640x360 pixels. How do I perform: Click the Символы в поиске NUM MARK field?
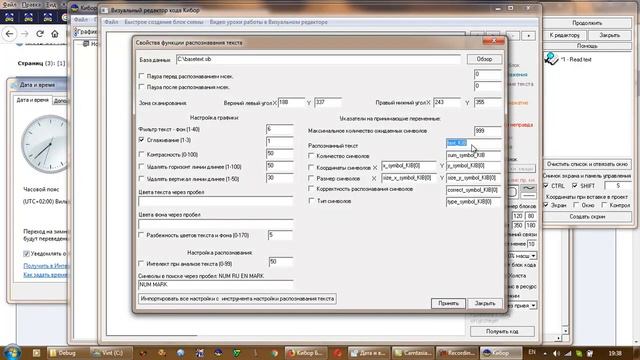click(216, 284)
